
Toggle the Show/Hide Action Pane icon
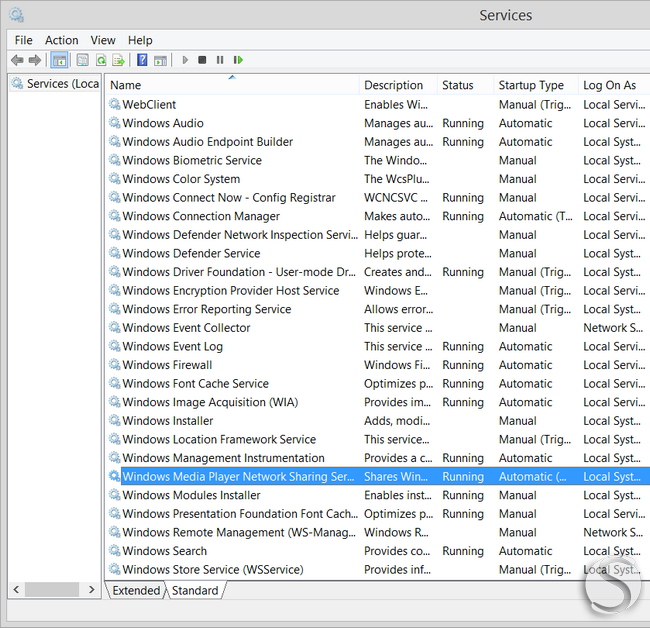pos(160,61)
